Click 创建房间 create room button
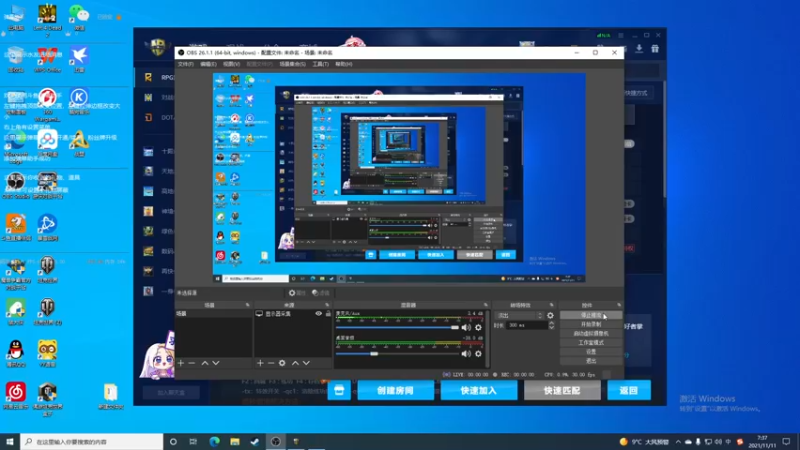 point(395,390)
